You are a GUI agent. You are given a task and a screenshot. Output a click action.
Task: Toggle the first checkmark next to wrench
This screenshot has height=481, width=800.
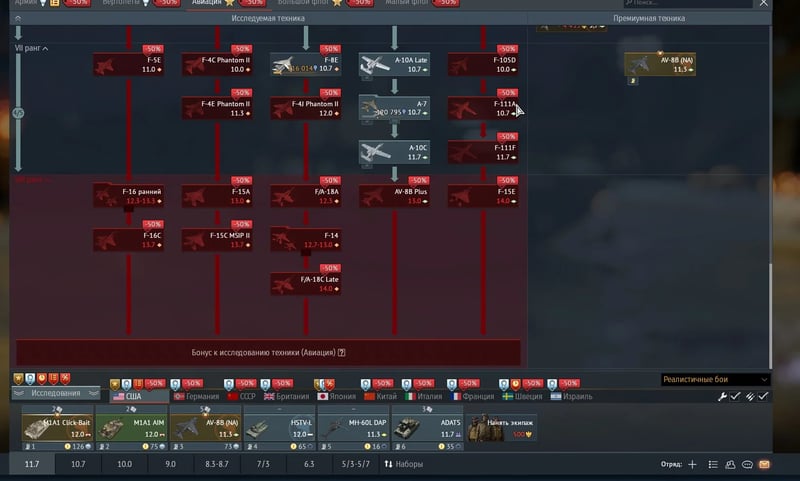tap(736, 397)
